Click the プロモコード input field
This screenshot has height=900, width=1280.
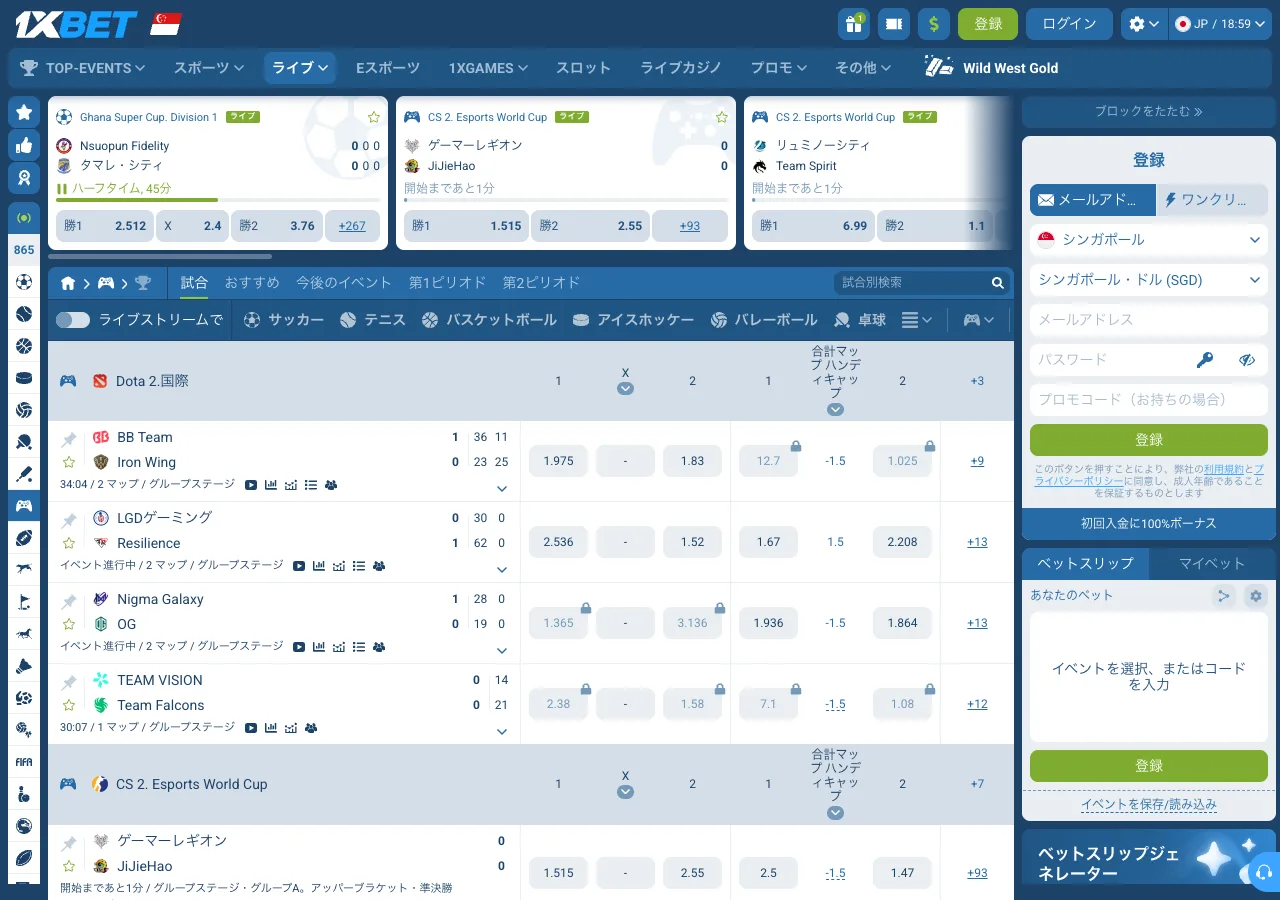[1149, 400]
